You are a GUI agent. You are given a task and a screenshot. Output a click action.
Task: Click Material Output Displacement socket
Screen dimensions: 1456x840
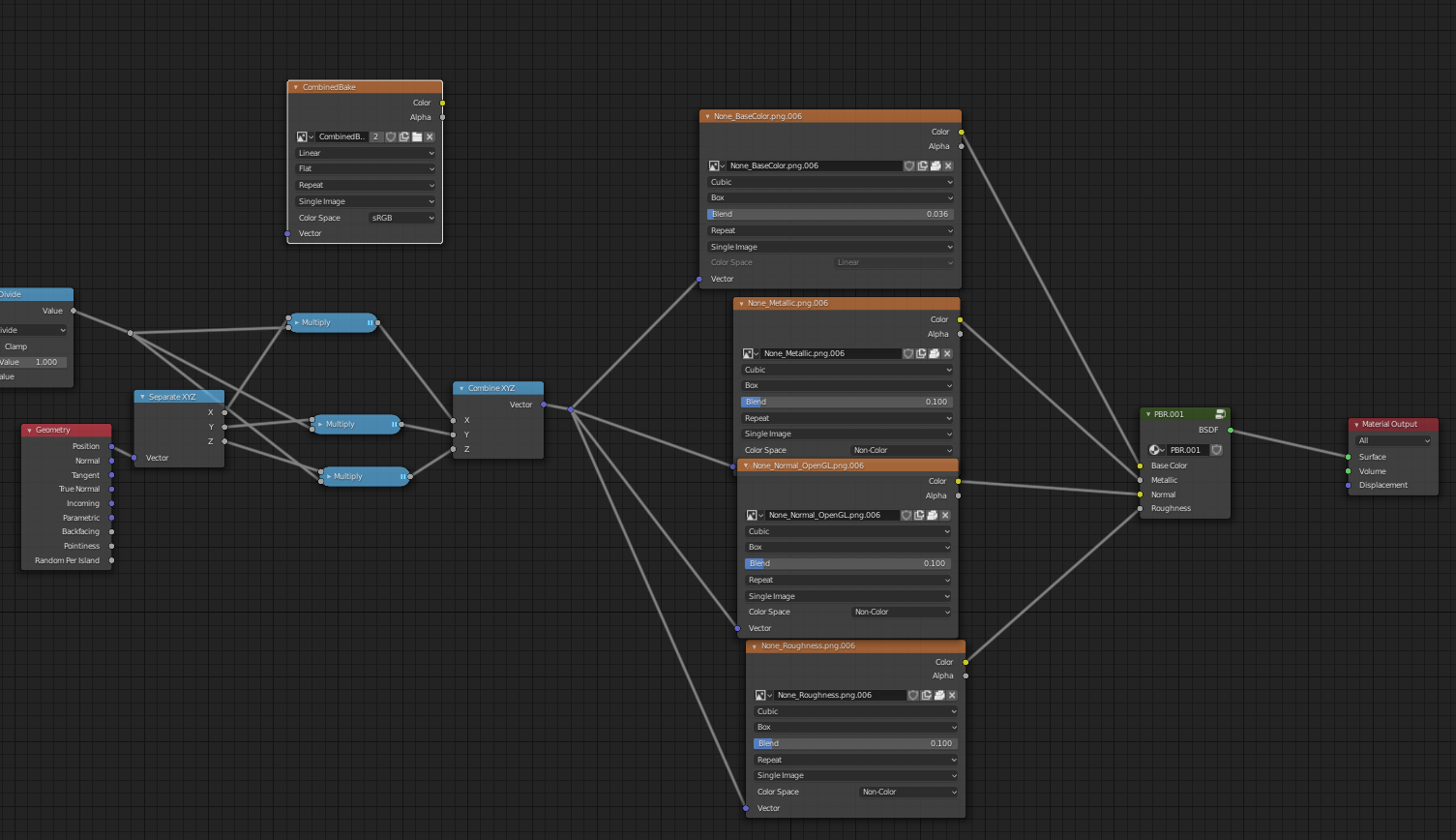[1349, 485]
